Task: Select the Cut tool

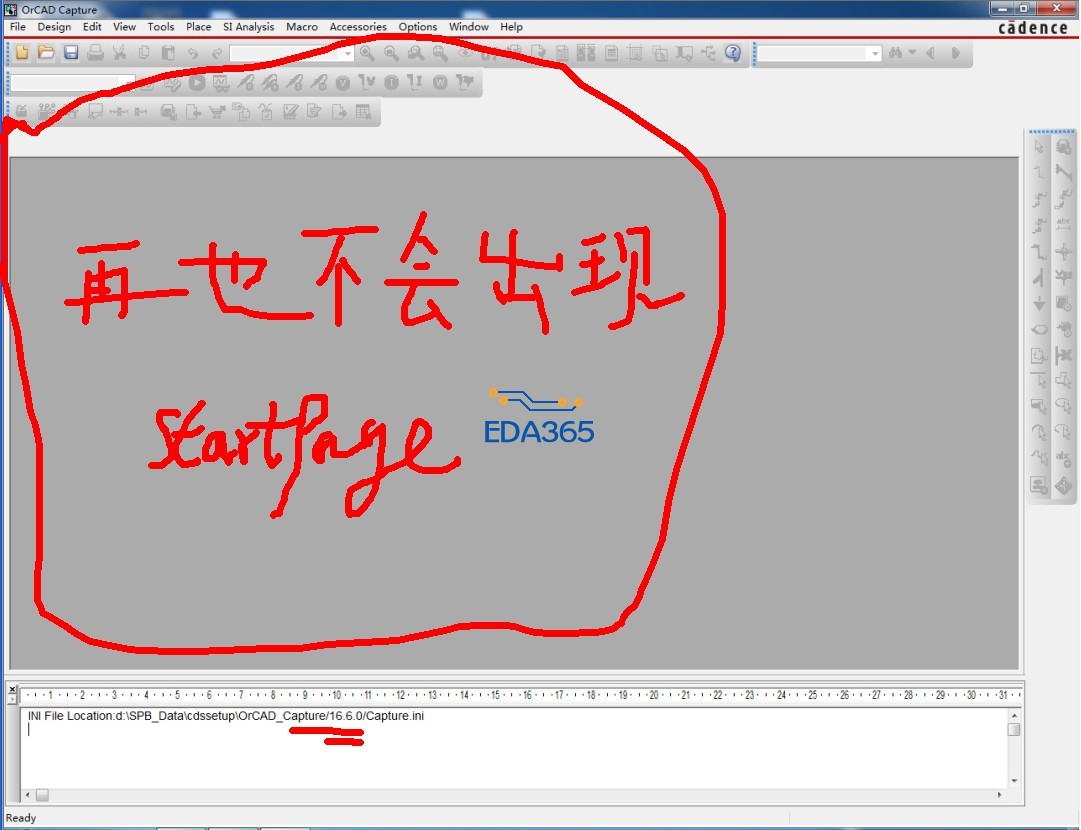Action: pyautogui.click(x=118, y=53)
